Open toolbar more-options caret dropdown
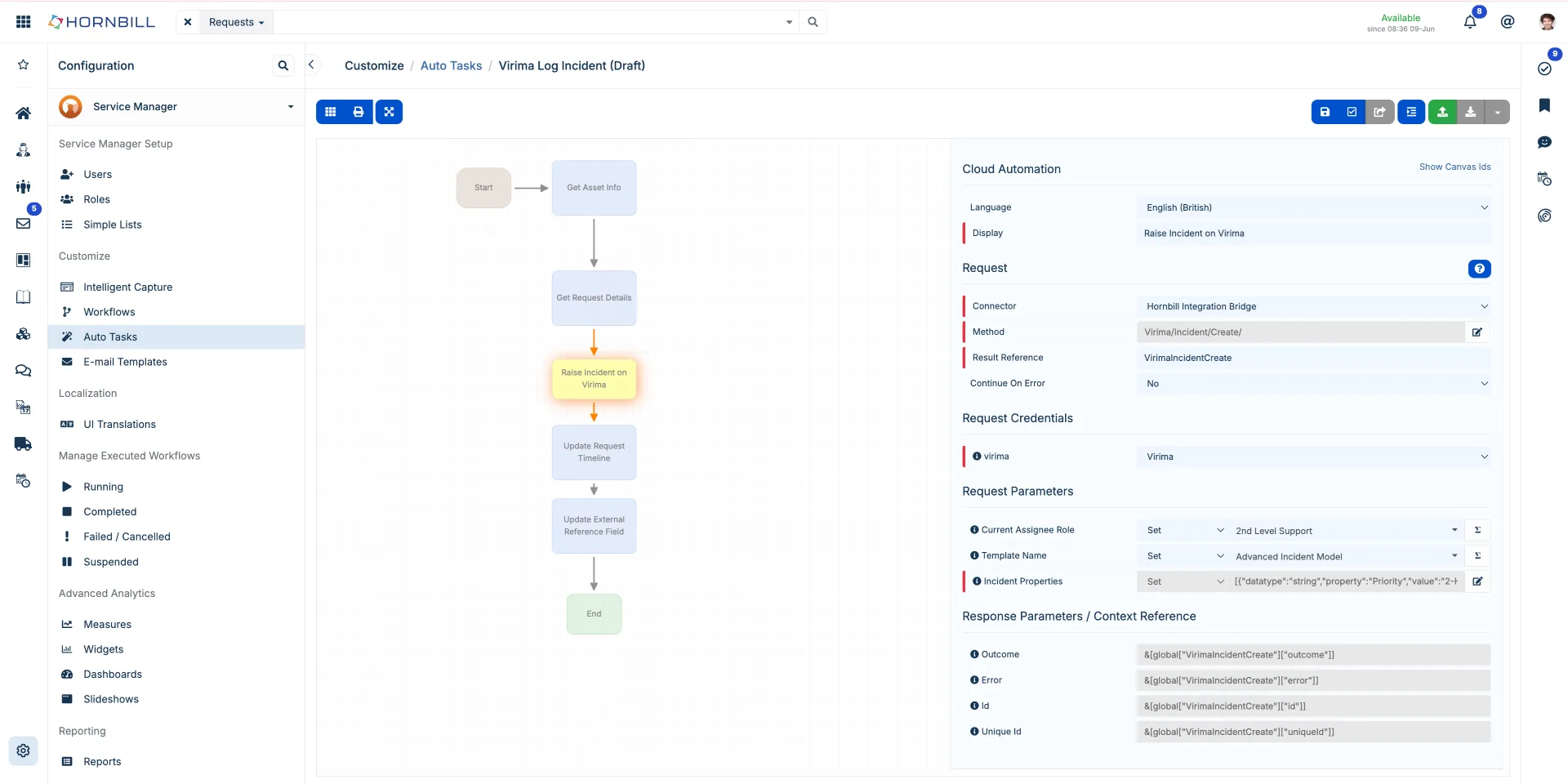This screenshot has height=784, width=1568. pos(1497,112)
